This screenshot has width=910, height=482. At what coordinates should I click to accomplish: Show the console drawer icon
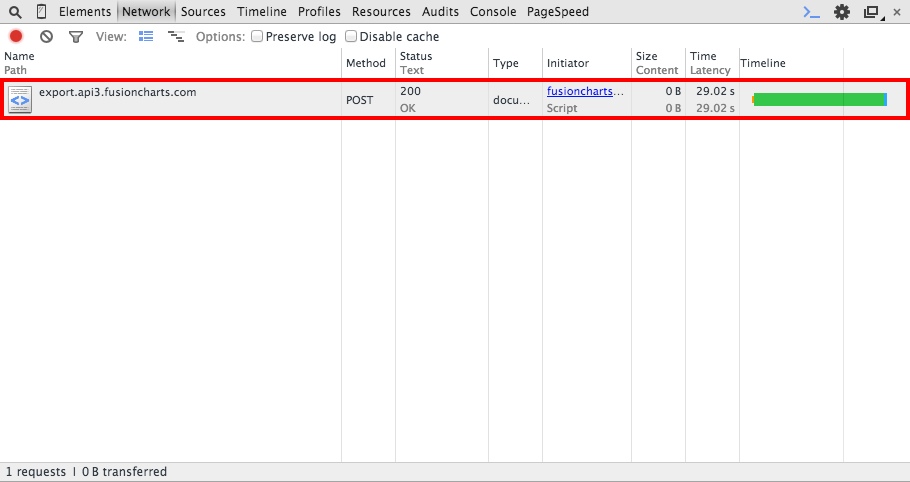tap(812, 12)
